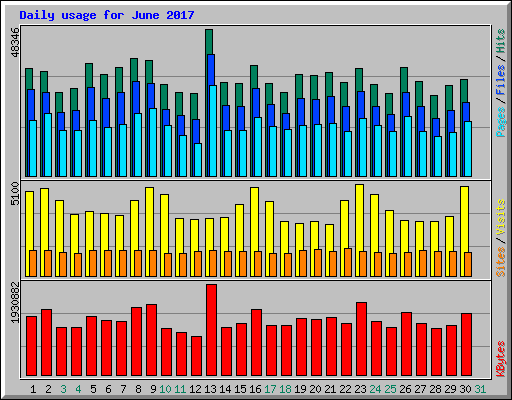Screen dimensions: 512x400
Task: Click the yellow Visits bar for day 9
Action: [x=149, y=219]
